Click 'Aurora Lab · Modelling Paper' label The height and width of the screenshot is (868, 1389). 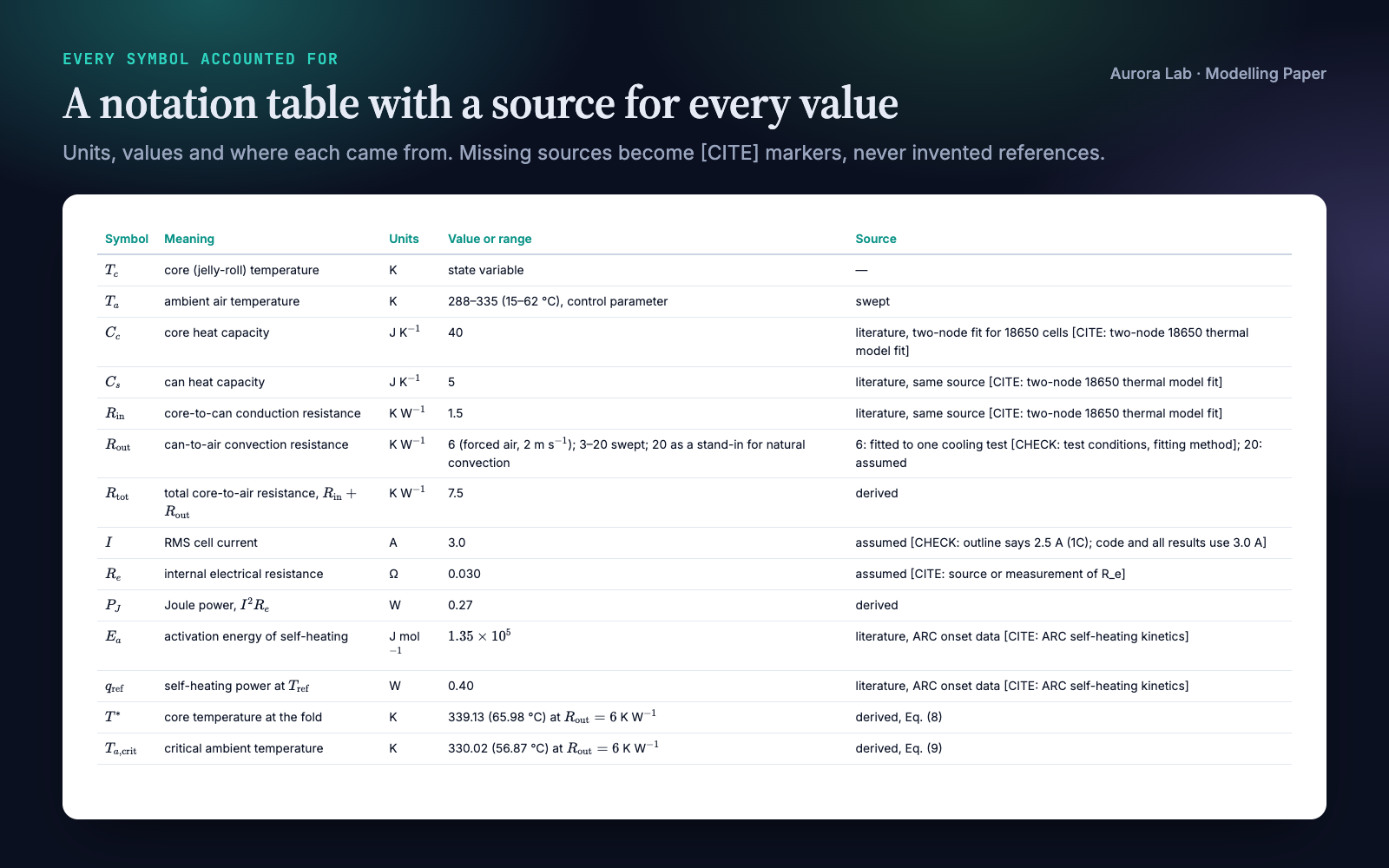[x=1218, y=74]
